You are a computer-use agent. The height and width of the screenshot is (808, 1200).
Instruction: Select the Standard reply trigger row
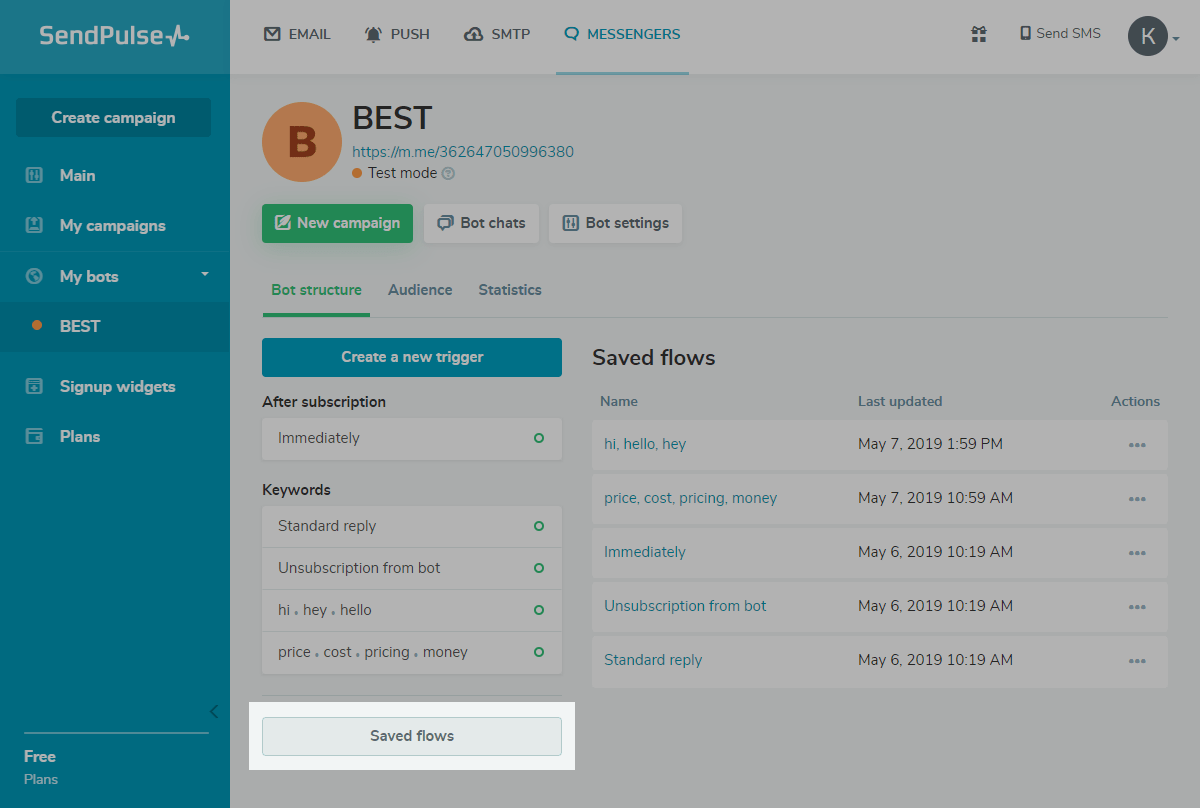pyautogui.click(x=412, y=526)
